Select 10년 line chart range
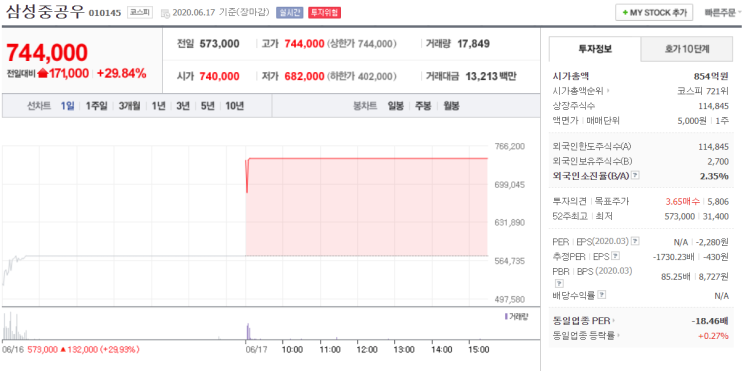This screenshot has height=371, width=743. 234,106
